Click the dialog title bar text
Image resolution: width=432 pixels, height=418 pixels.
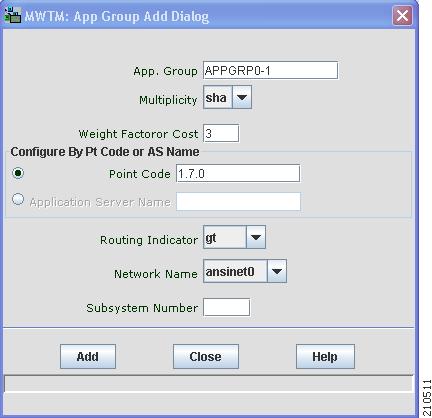coord(117,16)
